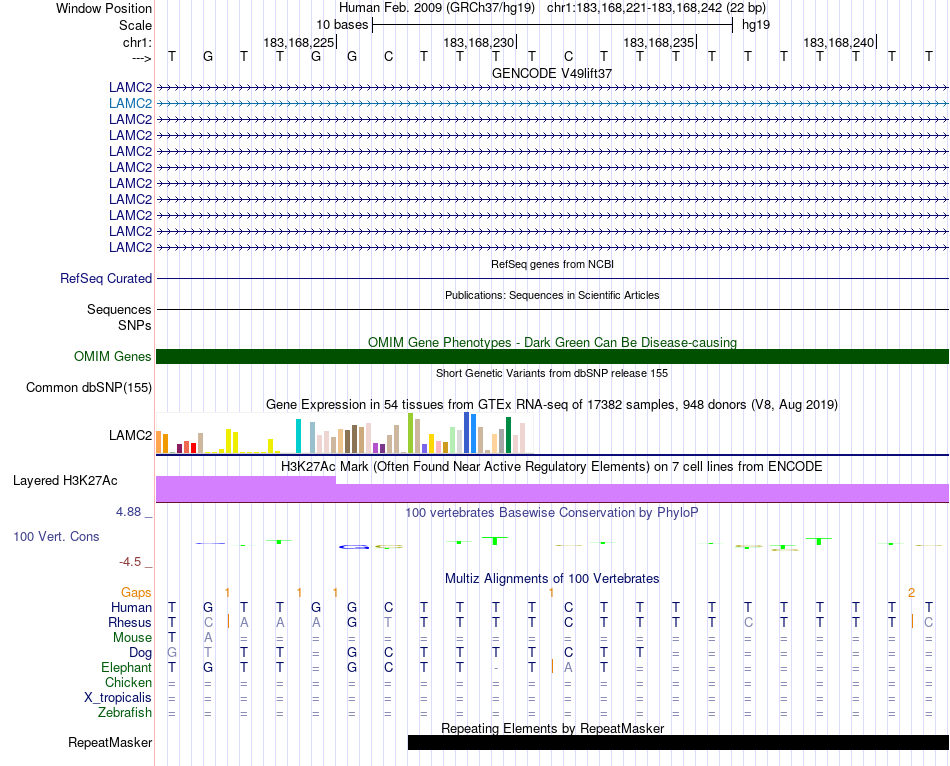Click the LAMC2 label beside GTEx chart
Screen dimensions: 950x766
[x=130, y=436]
